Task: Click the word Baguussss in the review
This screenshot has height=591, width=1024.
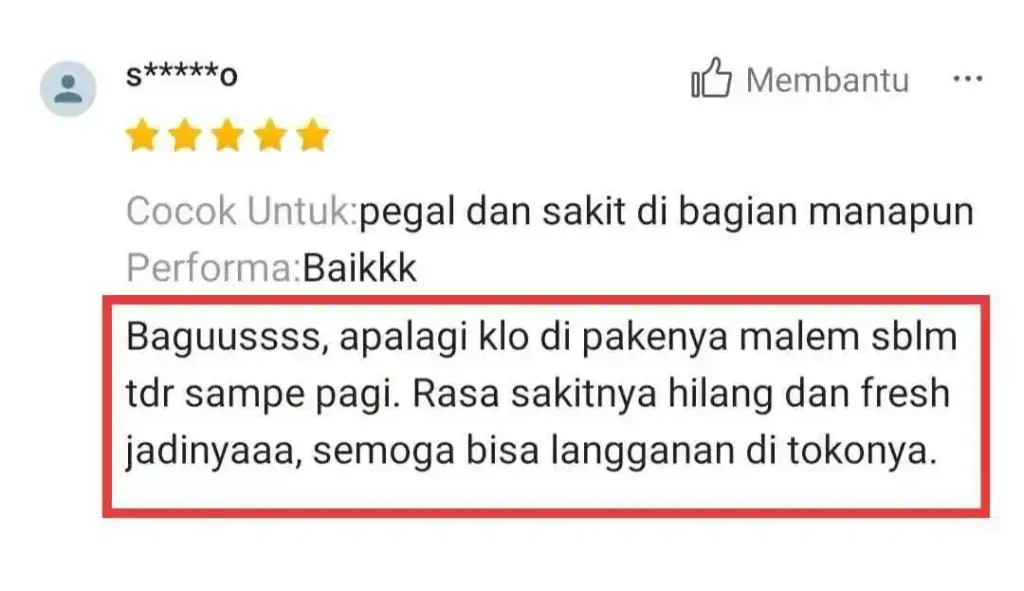Action: pyautogui.click(x=223, y=338)
